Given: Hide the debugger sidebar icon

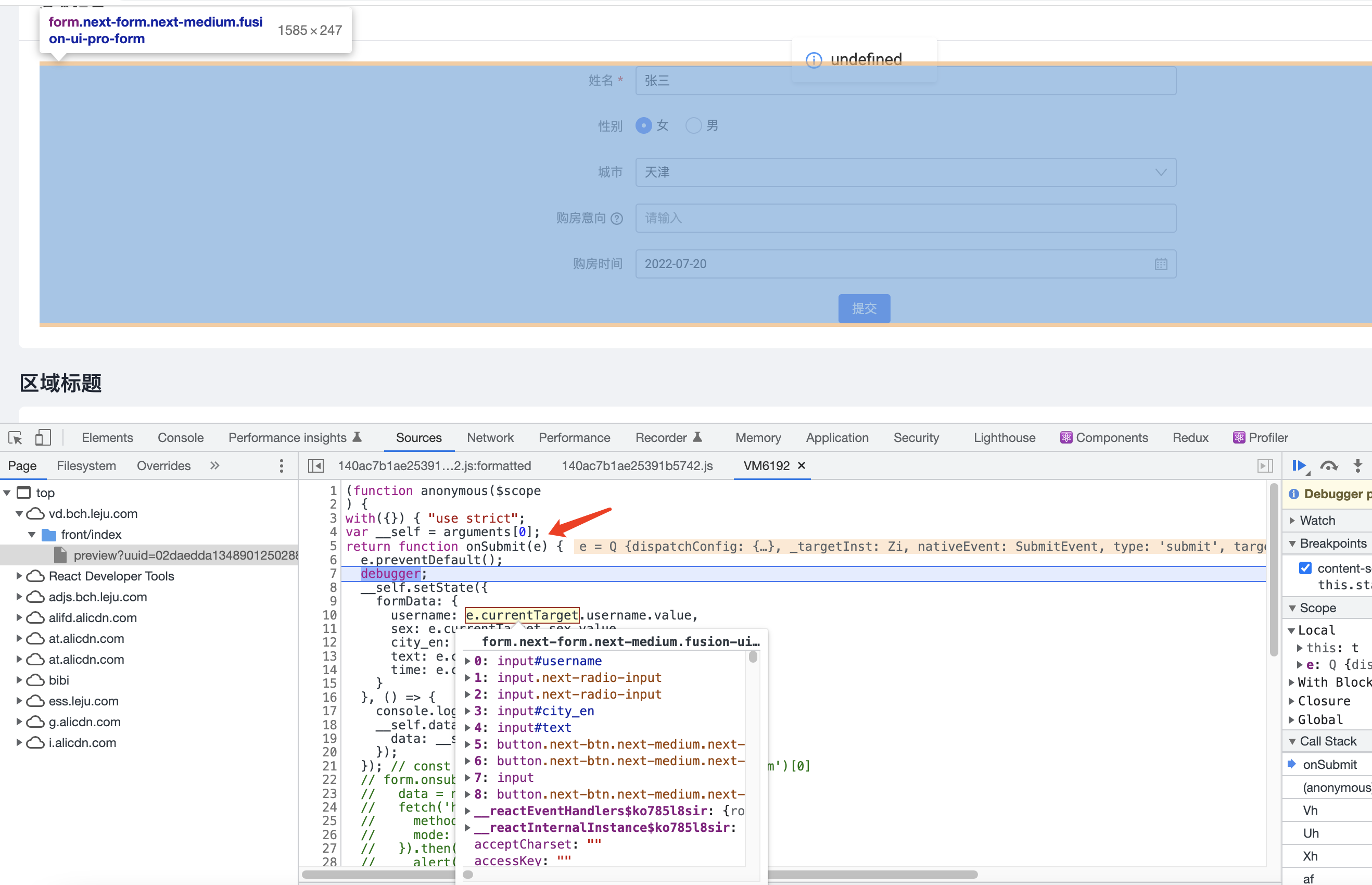Looking at the screenshot, I should click(1265, 466).
